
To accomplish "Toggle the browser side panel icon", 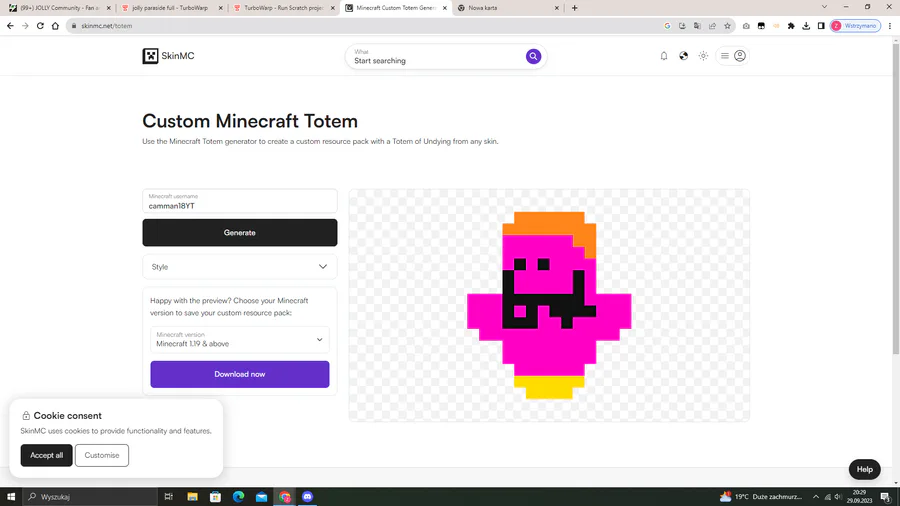I will tap(821, 26).
